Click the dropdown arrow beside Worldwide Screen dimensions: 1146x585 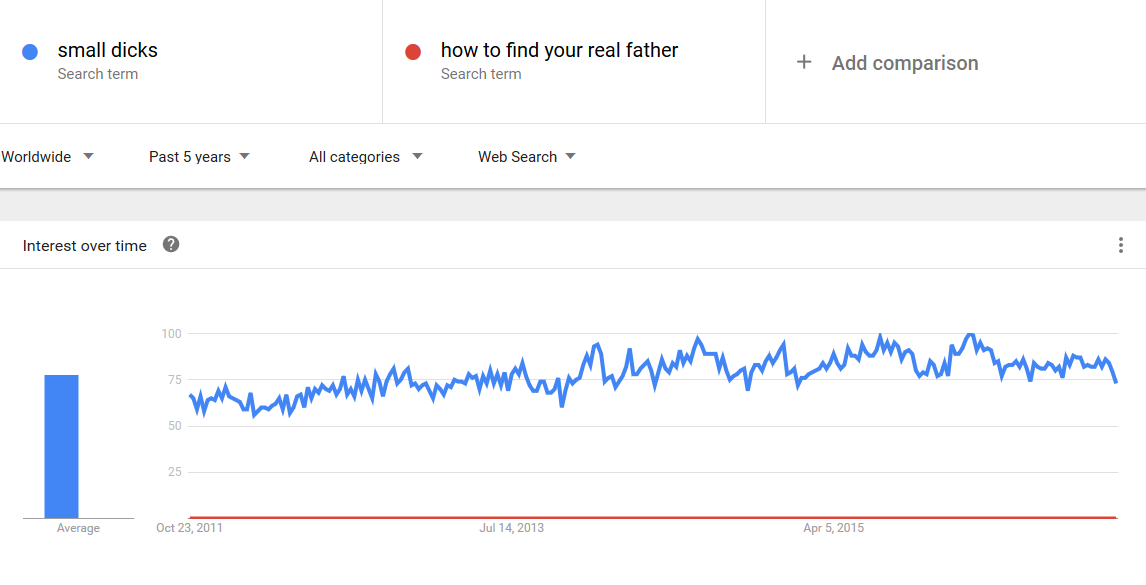pyautogui.click(x=88, y=156)
